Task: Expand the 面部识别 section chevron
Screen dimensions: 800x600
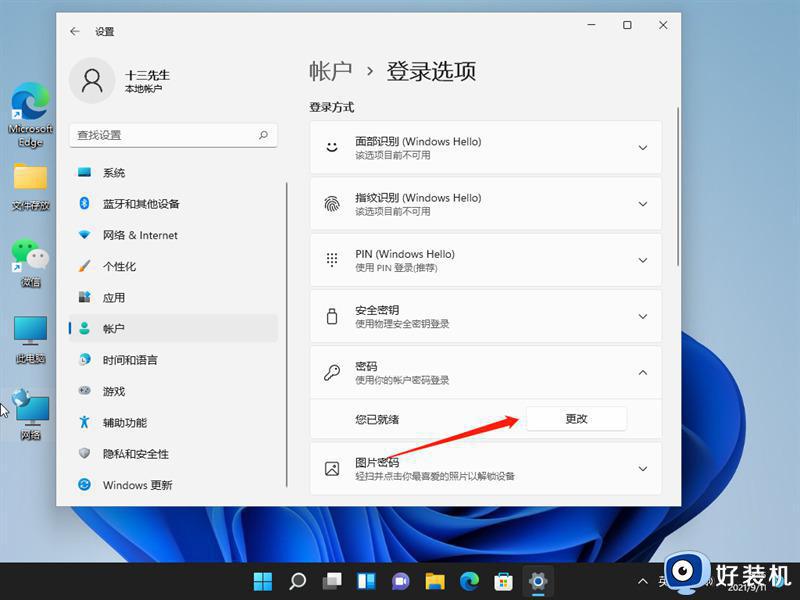Action: point(643,147)
